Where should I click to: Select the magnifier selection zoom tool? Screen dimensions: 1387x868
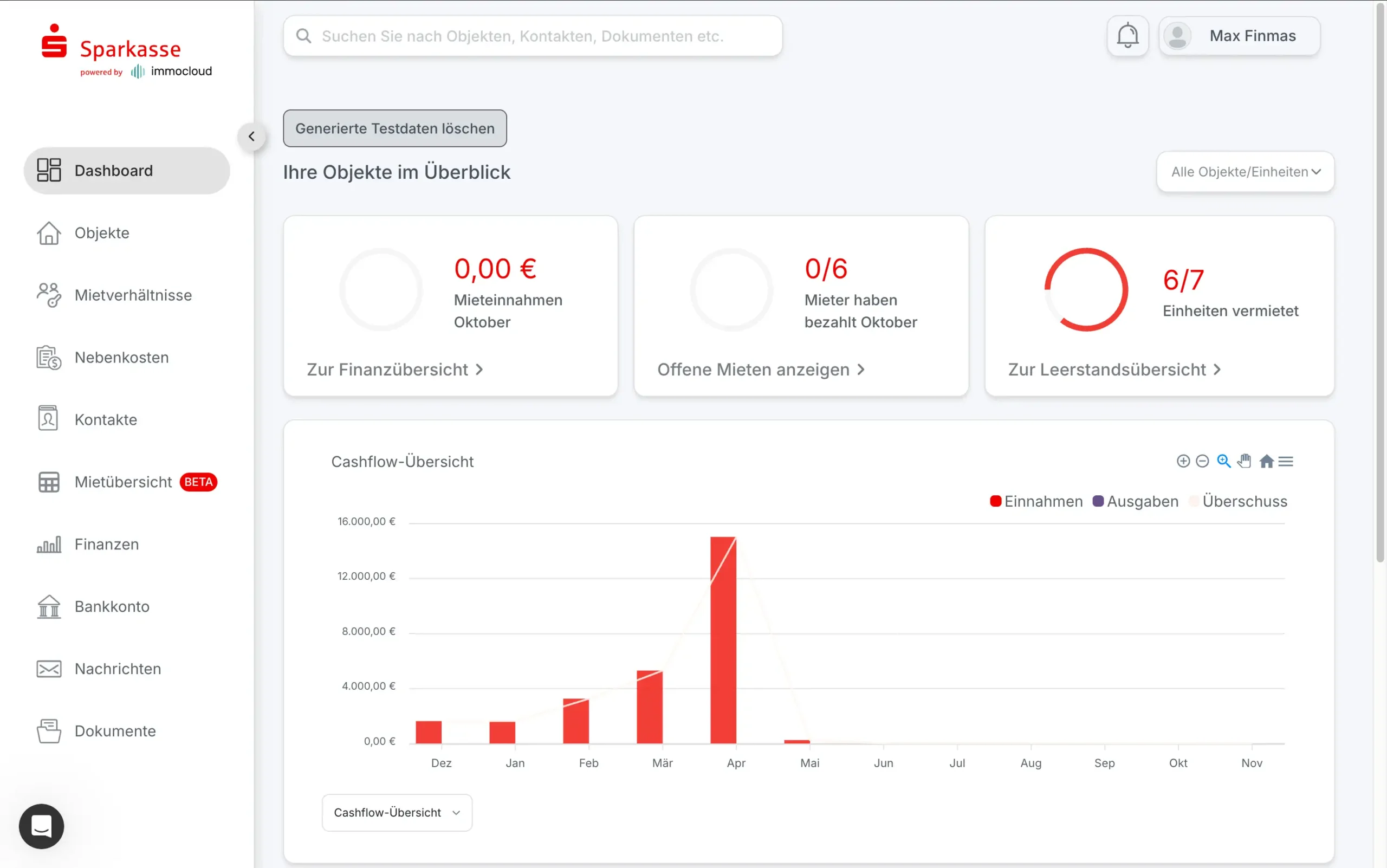[x=1223, y=461]
